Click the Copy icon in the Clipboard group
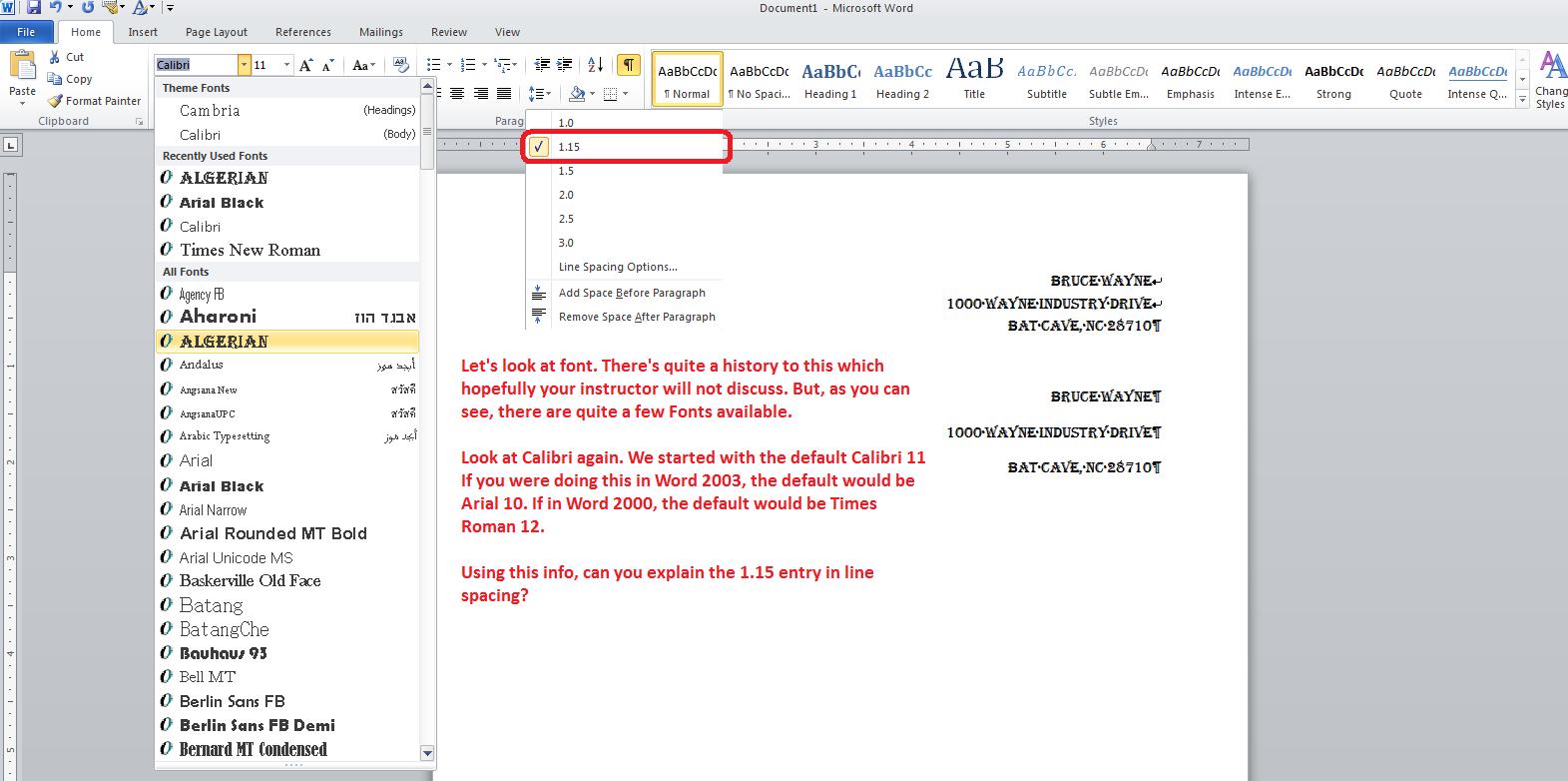 54,79
